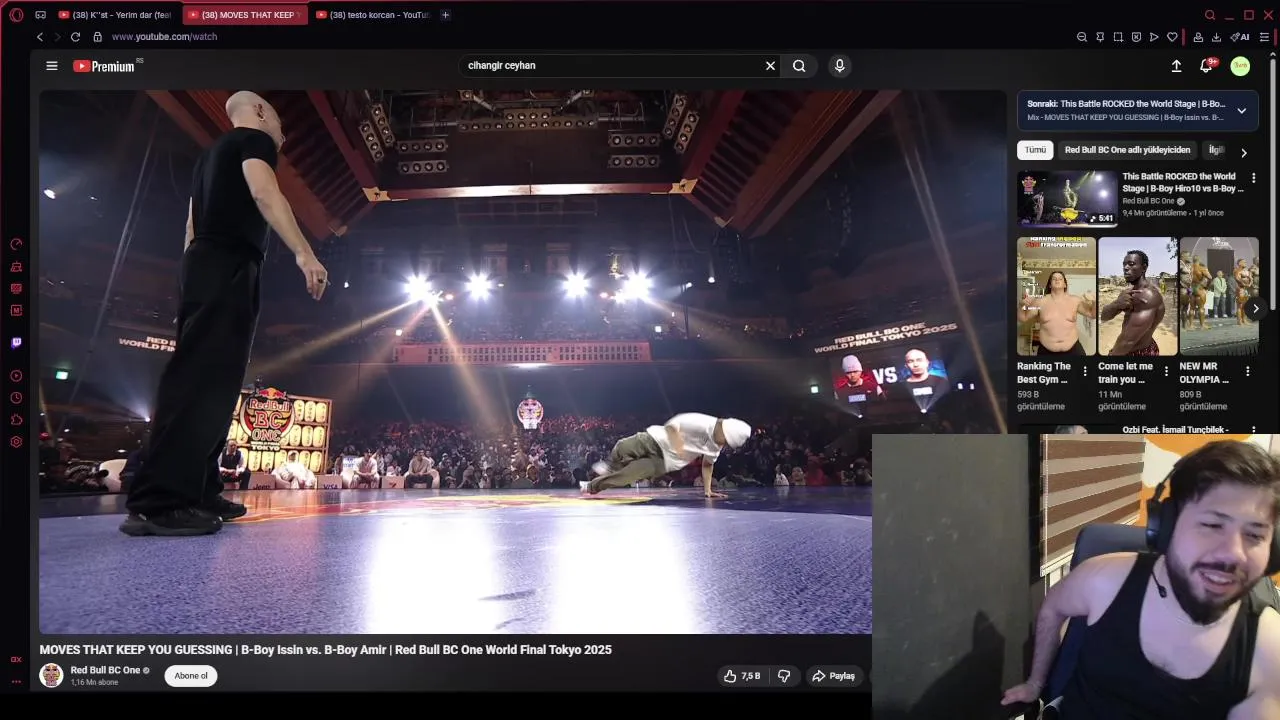Open options for NEW MR OLYMPIA short
Viewport: 1280px width, 720px height.
pyautogui.click(x=1247, y=371)
